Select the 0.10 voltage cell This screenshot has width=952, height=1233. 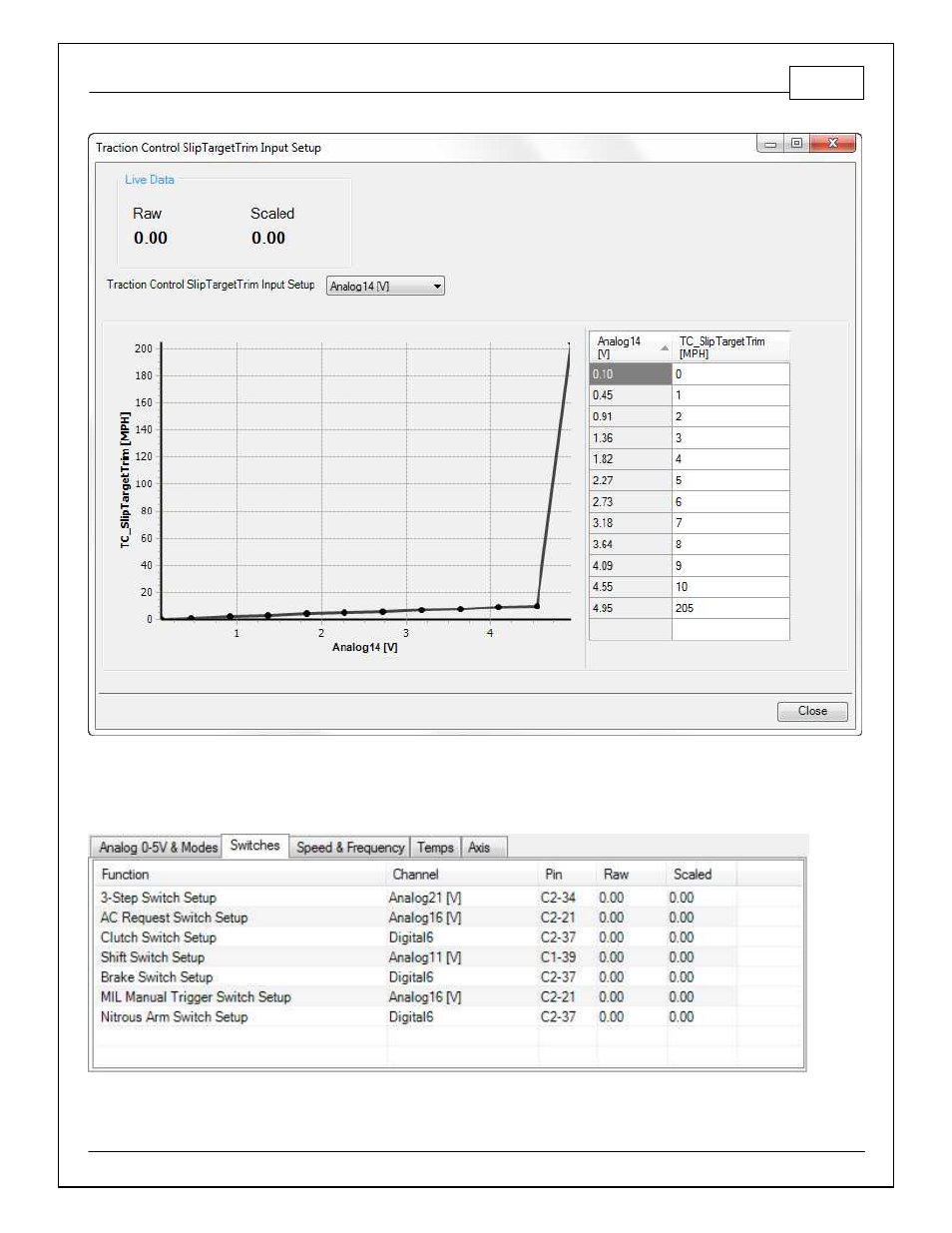coord(631,374)
